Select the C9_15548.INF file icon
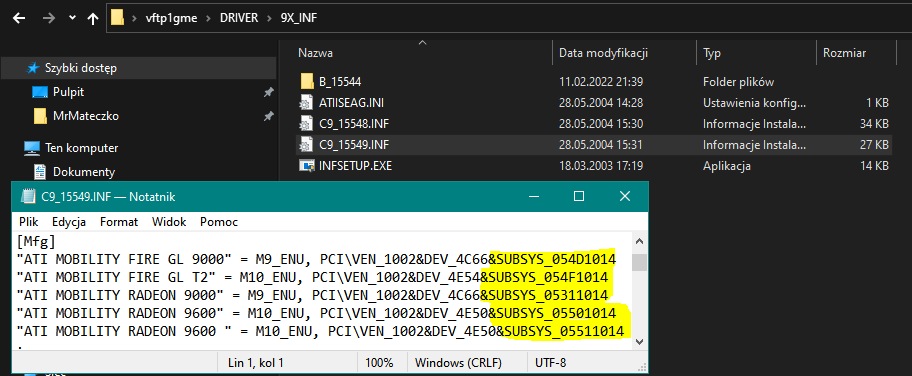Viewport: 912px width, 376px height. pyautogui.click(x=307, y=124)
